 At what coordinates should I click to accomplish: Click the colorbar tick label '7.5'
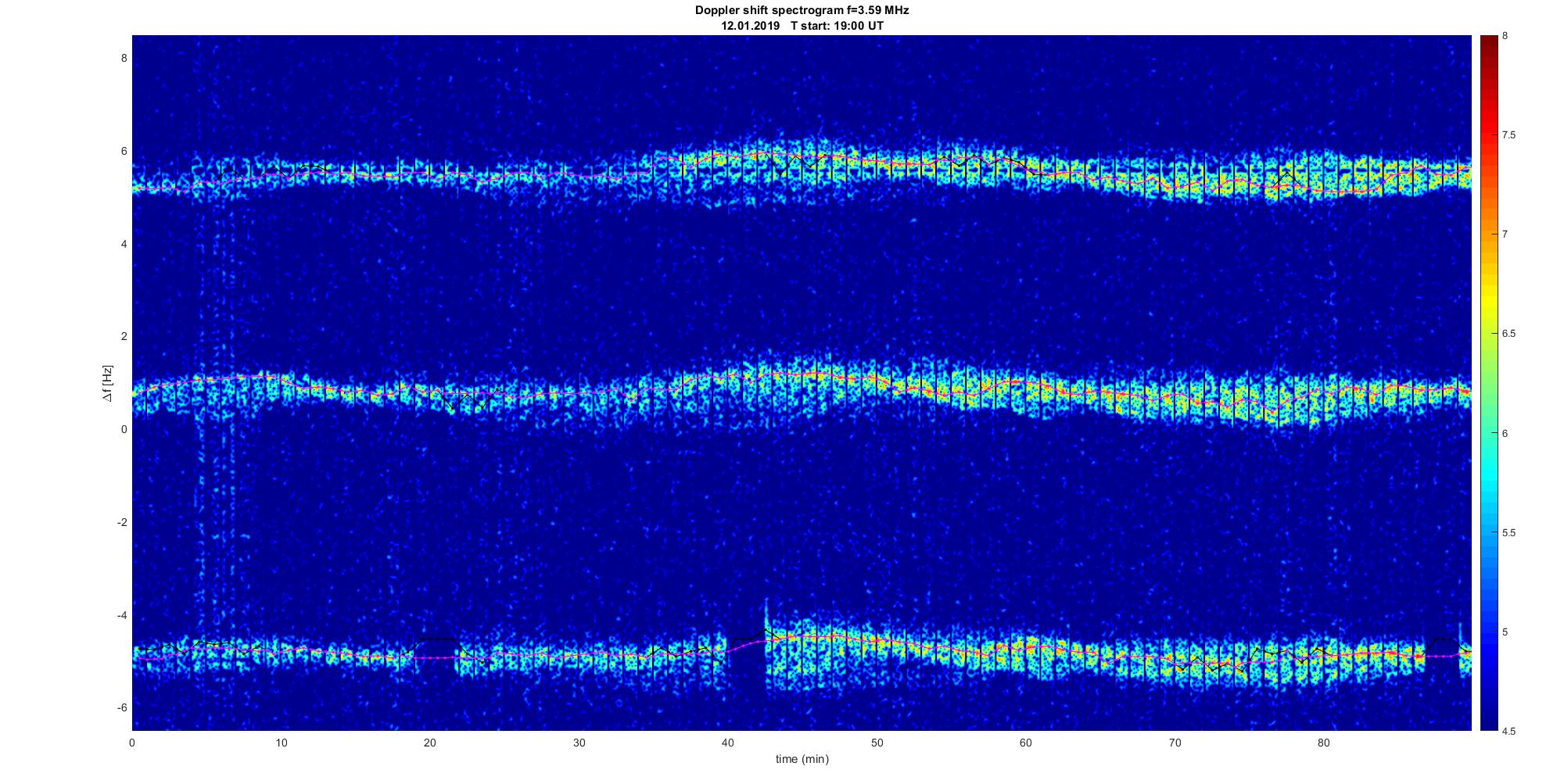point(1509,135)
